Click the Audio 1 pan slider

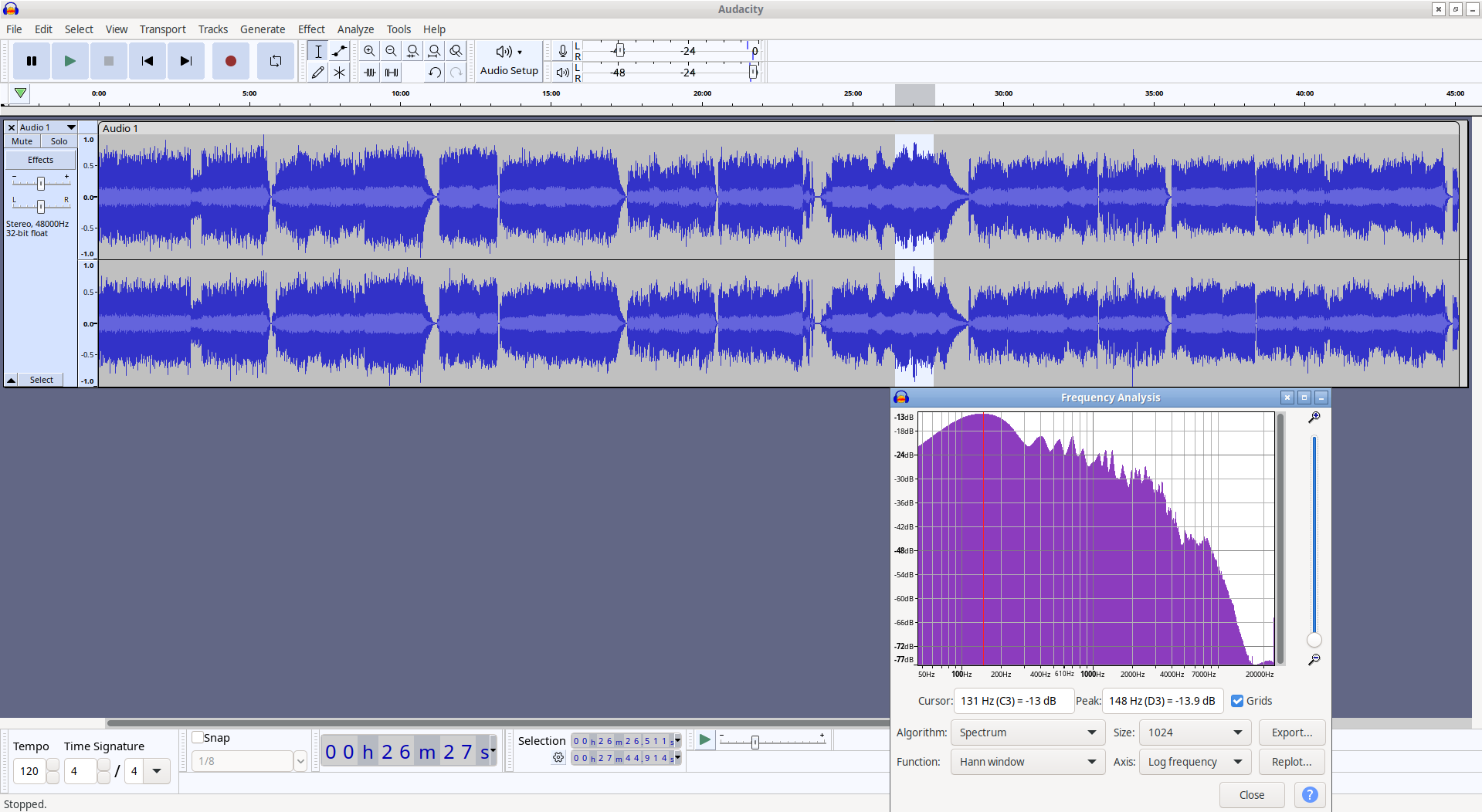(x=41, y=206)
